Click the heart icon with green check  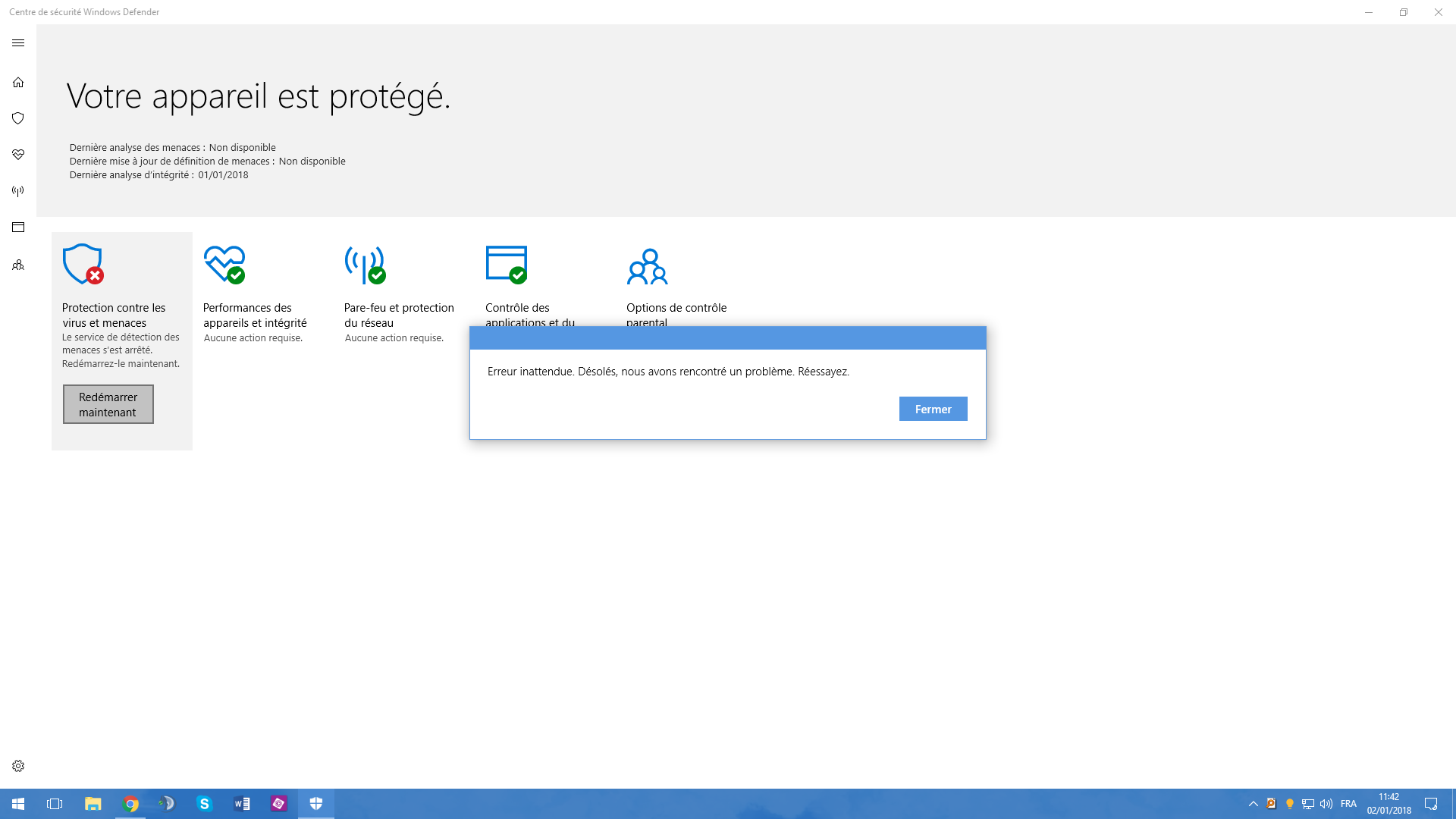(224, 265)
